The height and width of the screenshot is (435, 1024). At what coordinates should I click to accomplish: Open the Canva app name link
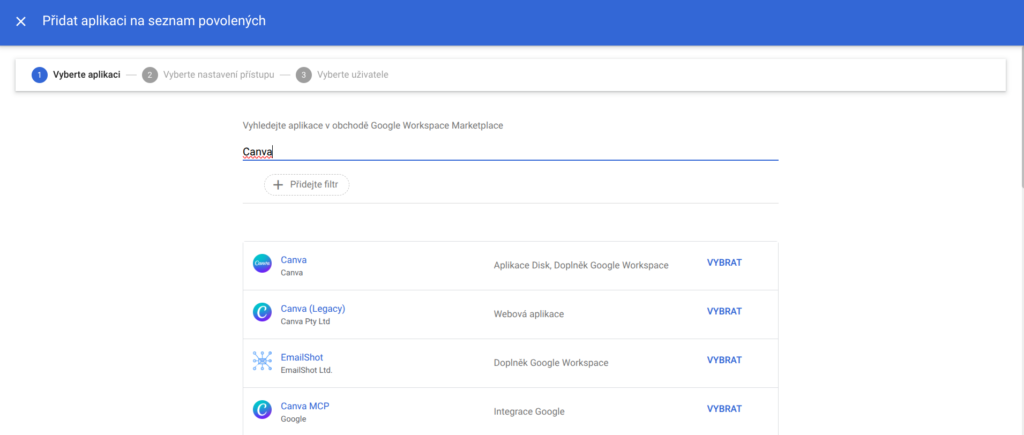(293, 259)
